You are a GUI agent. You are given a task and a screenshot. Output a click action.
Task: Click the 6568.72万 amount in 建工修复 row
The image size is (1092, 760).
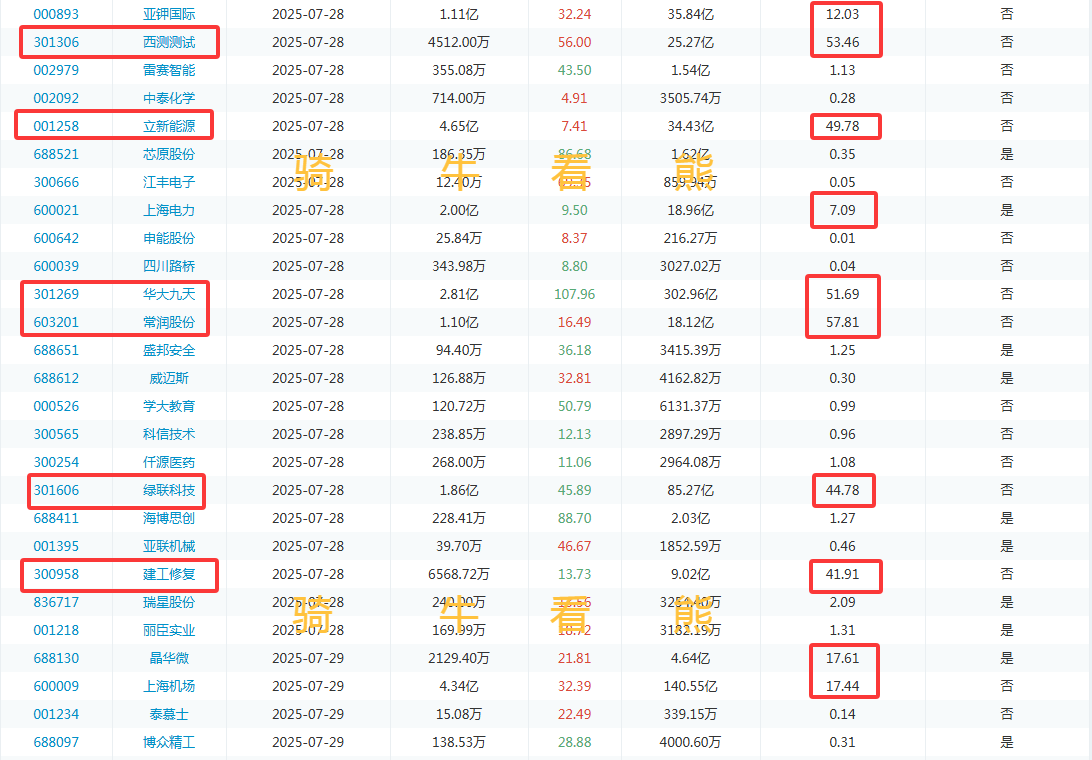pos(459,574)
